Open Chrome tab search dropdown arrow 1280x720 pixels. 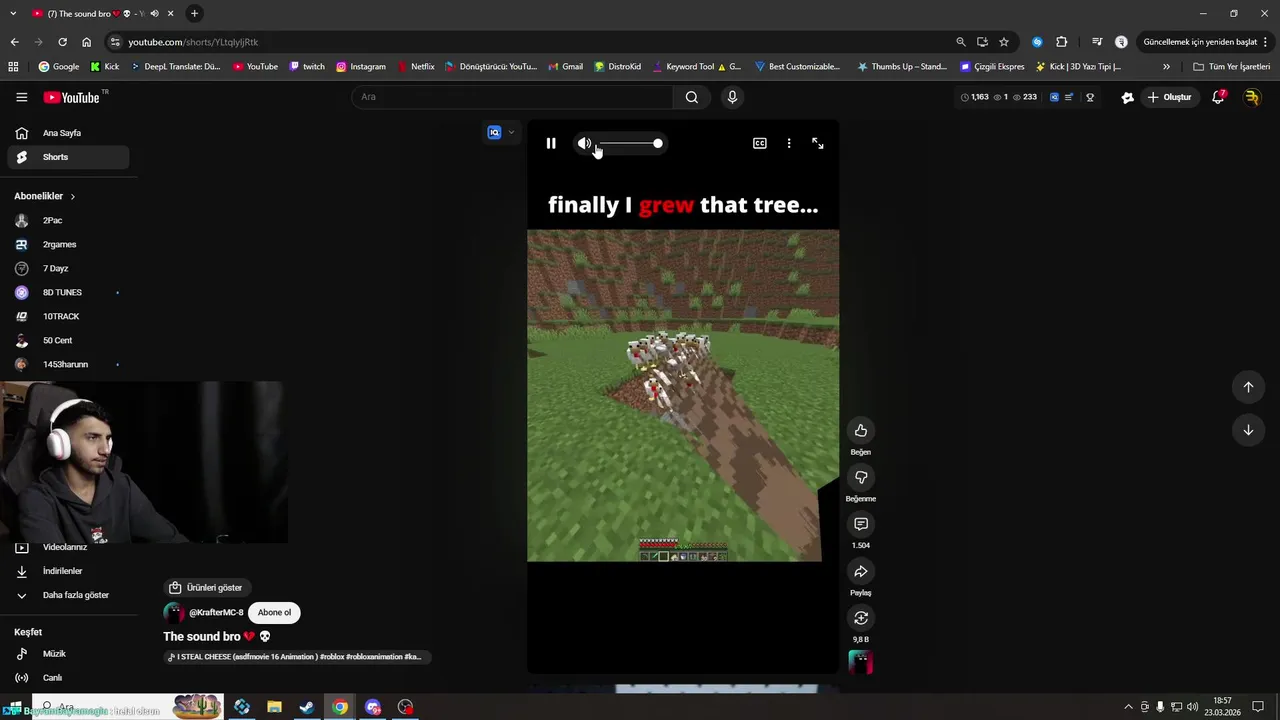tap(13, 13)
